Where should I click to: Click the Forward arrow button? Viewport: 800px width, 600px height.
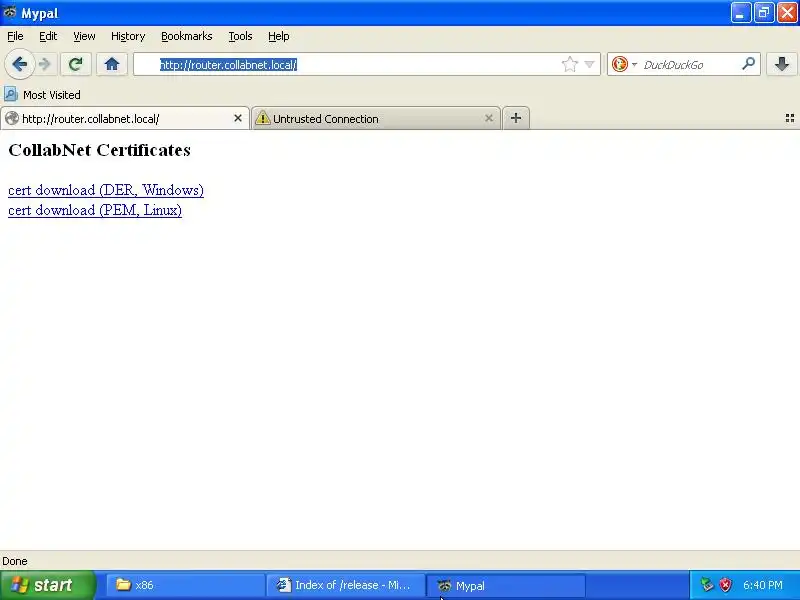point(44,64)
